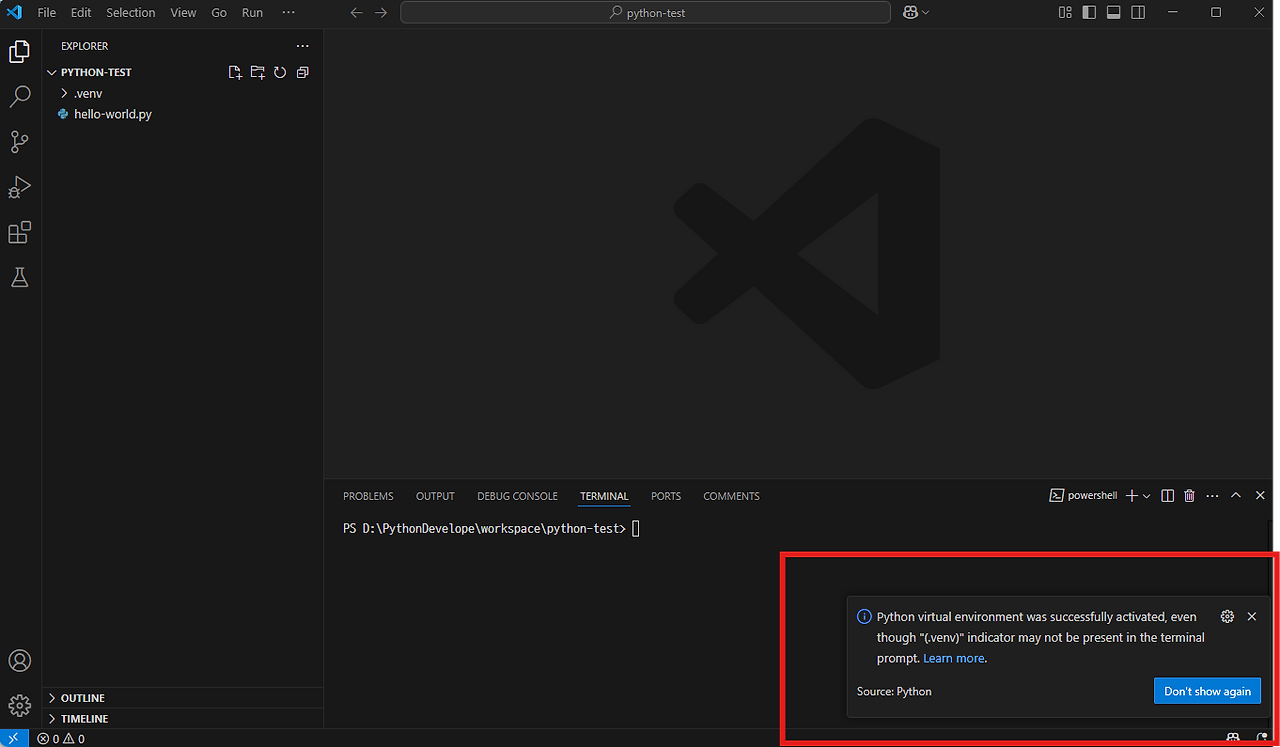This screenshot has height=747, width=1280.
Task: Open the Accounts menu in activity bar
Action: 19,661
